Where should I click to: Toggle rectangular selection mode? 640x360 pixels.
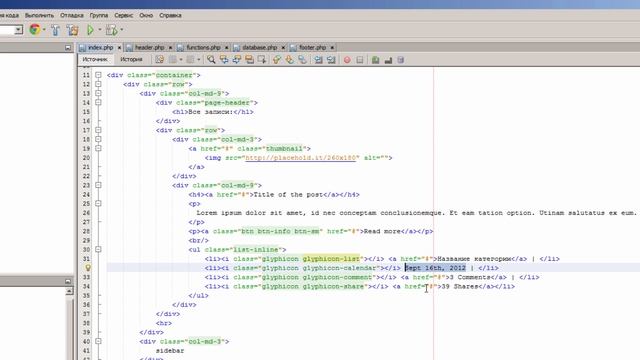(x=262, y=60)
